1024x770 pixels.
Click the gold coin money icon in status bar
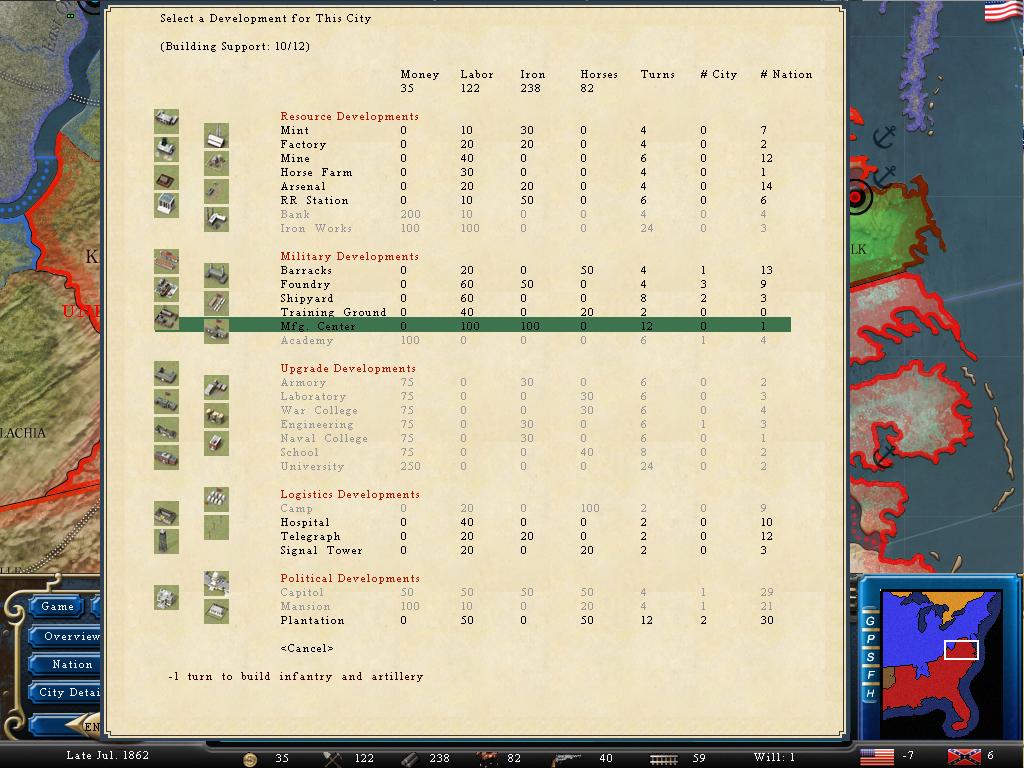(x=250, y=759)
